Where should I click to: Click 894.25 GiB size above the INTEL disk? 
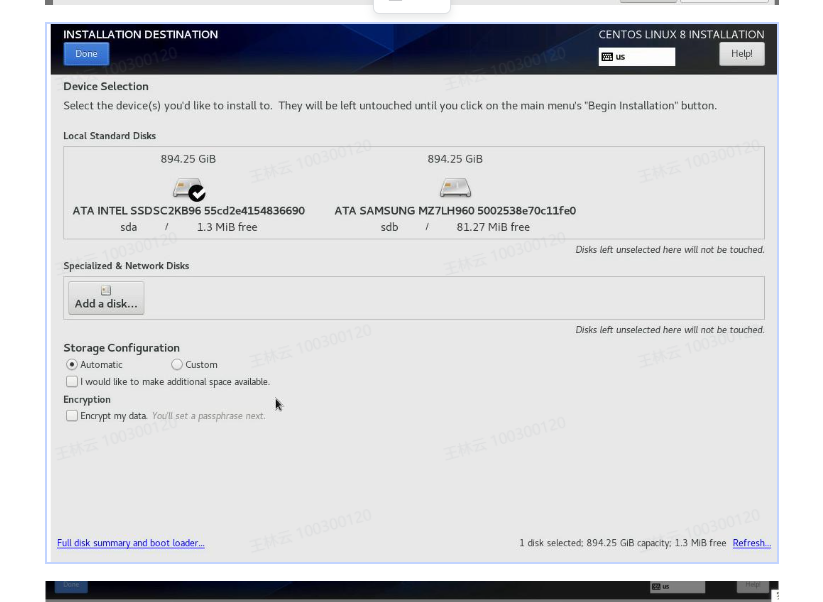(x=188, y=159)
